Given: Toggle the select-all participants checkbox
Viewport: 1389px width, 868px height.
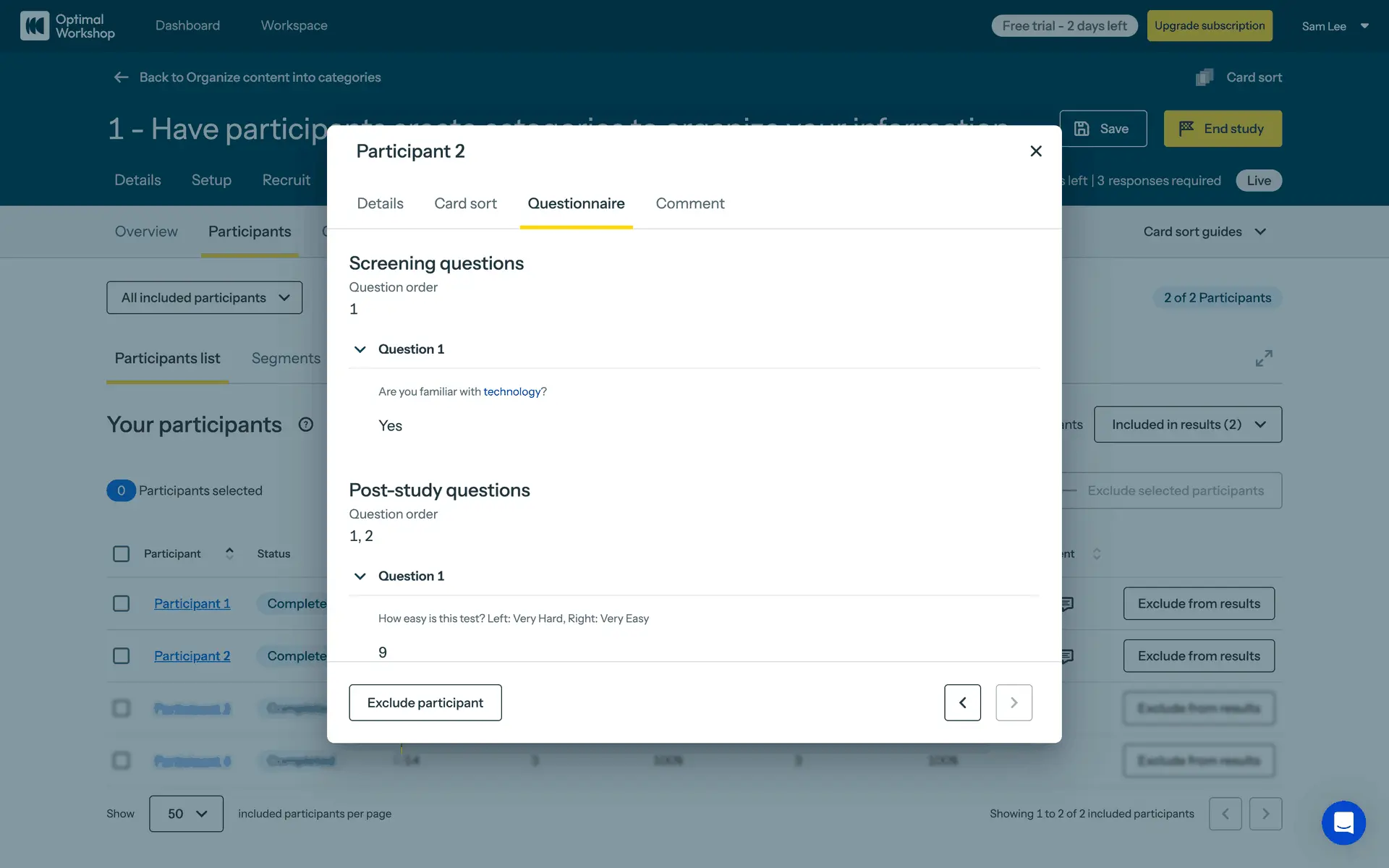Looking at the screenshot, I should (x=122, y=553).
